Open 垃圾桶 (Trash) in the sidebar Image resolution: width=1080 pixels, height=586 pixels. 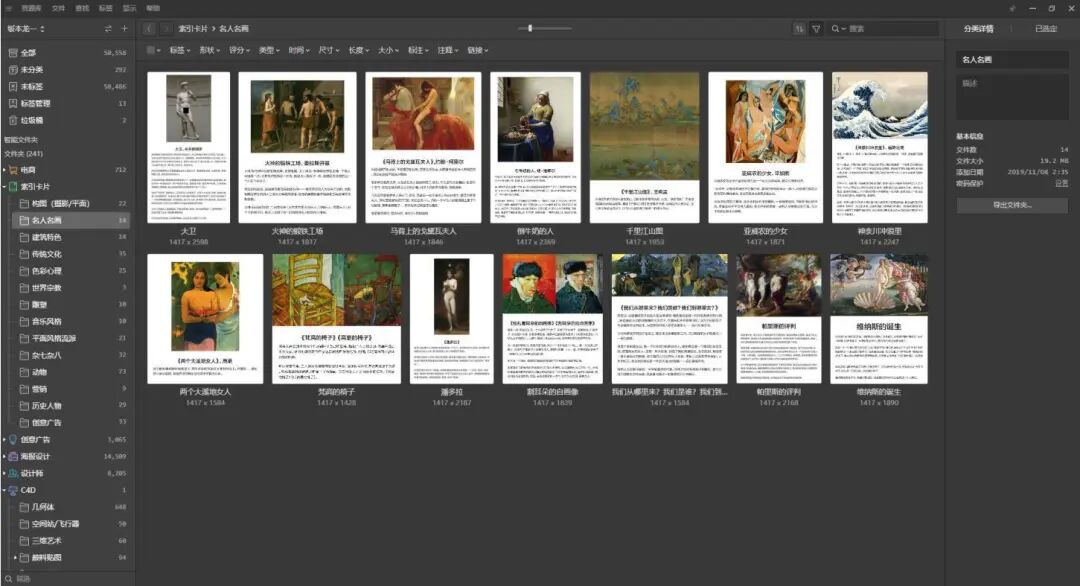68,121
